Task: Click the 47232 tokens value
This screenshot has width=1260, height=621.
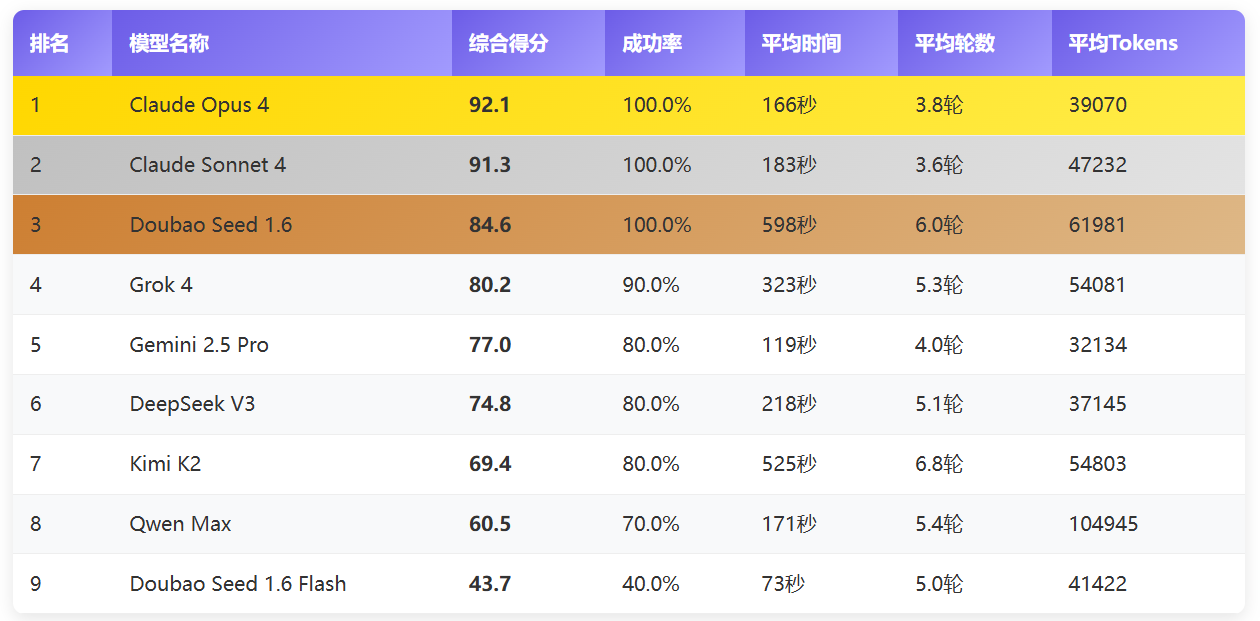Action: [x=1097, y=165]
